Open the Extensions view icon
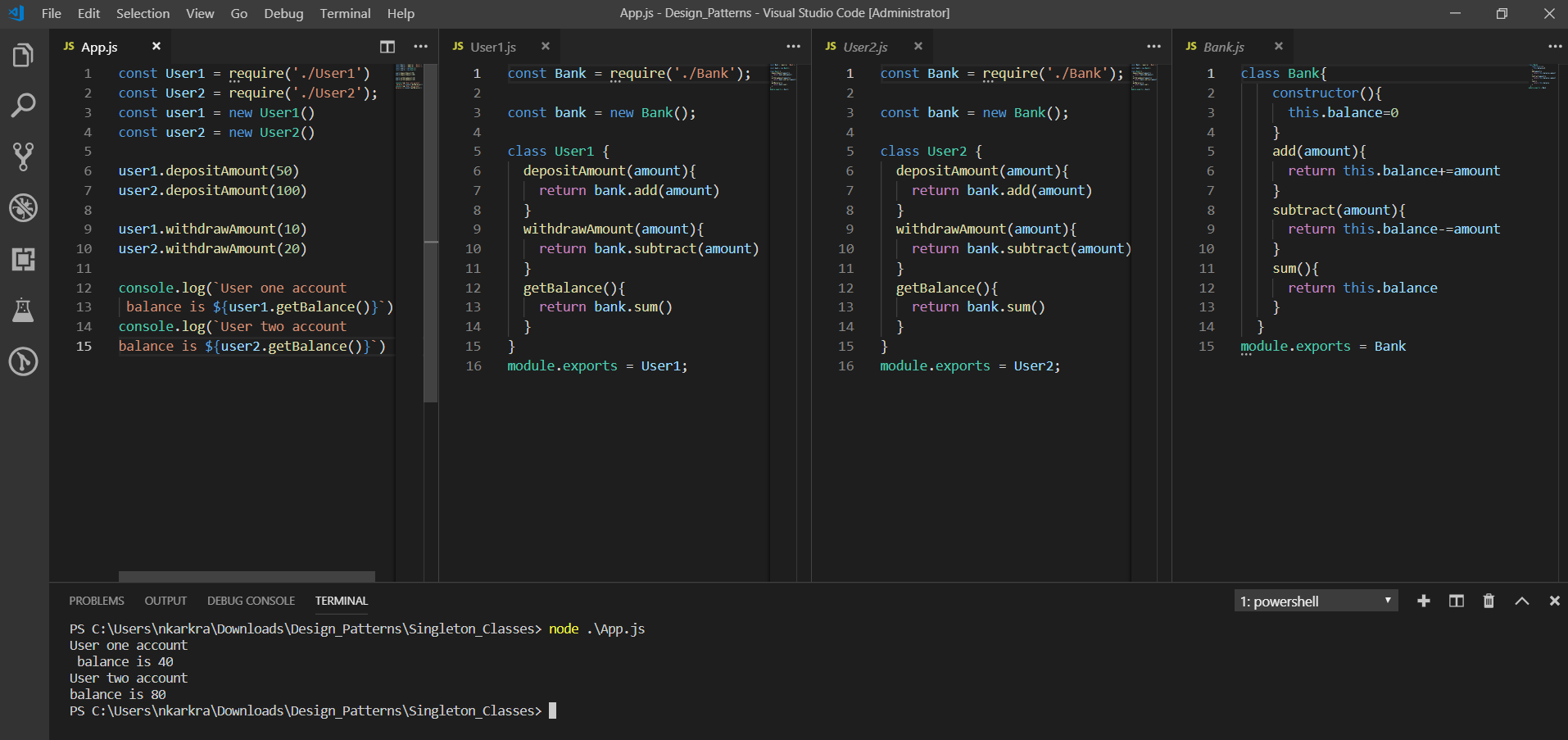This screenshot has height=740, width=1568. click(23, 260)
